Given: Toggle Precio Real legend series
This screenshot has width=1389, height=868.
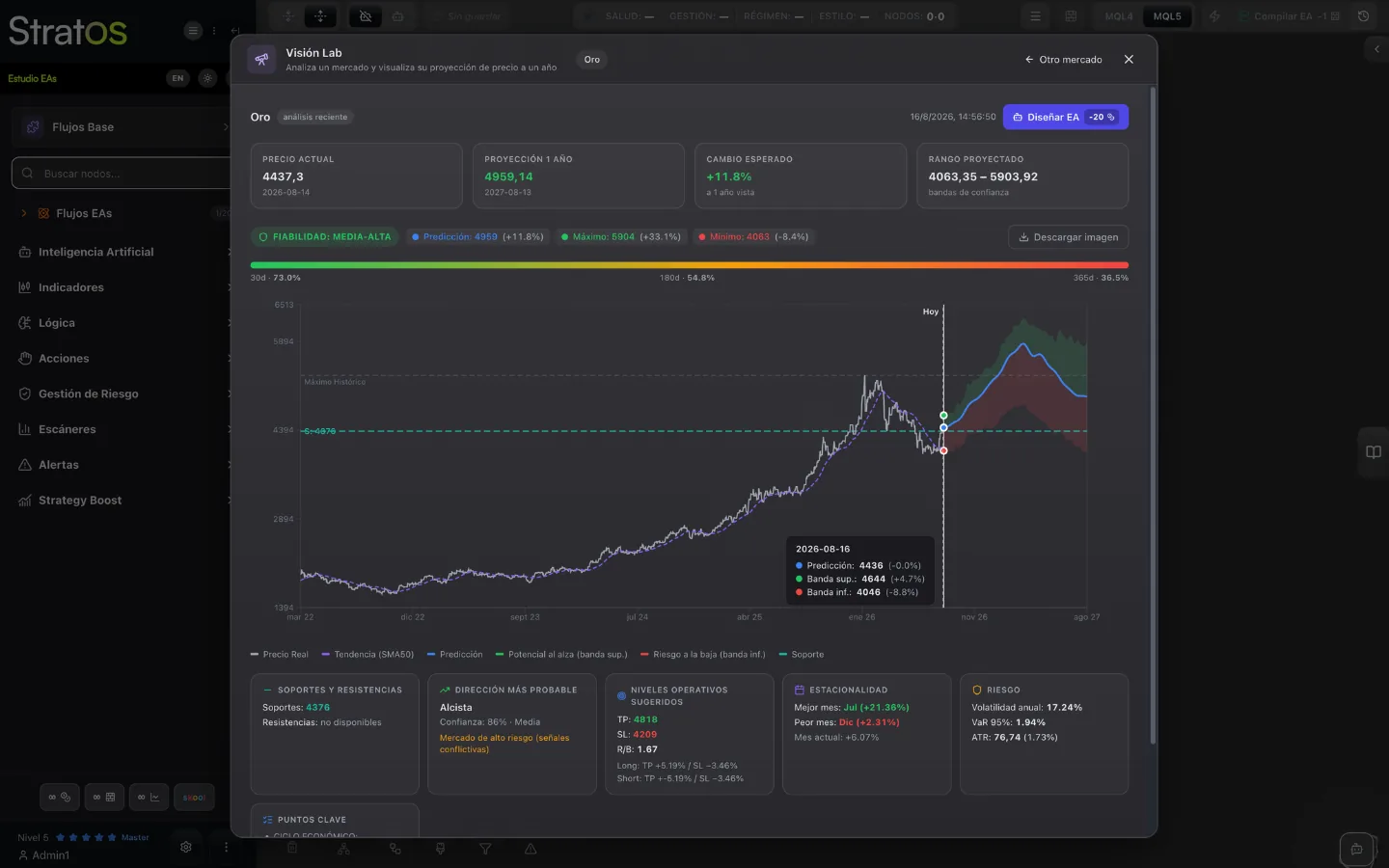Looking at the screenshot, I should pos(280,654).
